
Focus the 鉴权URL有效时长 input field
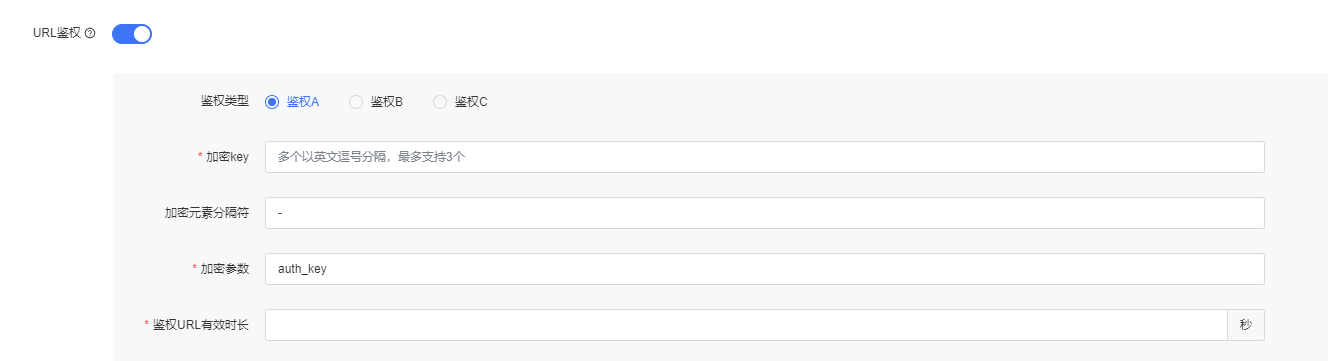(x=746, y=325)
